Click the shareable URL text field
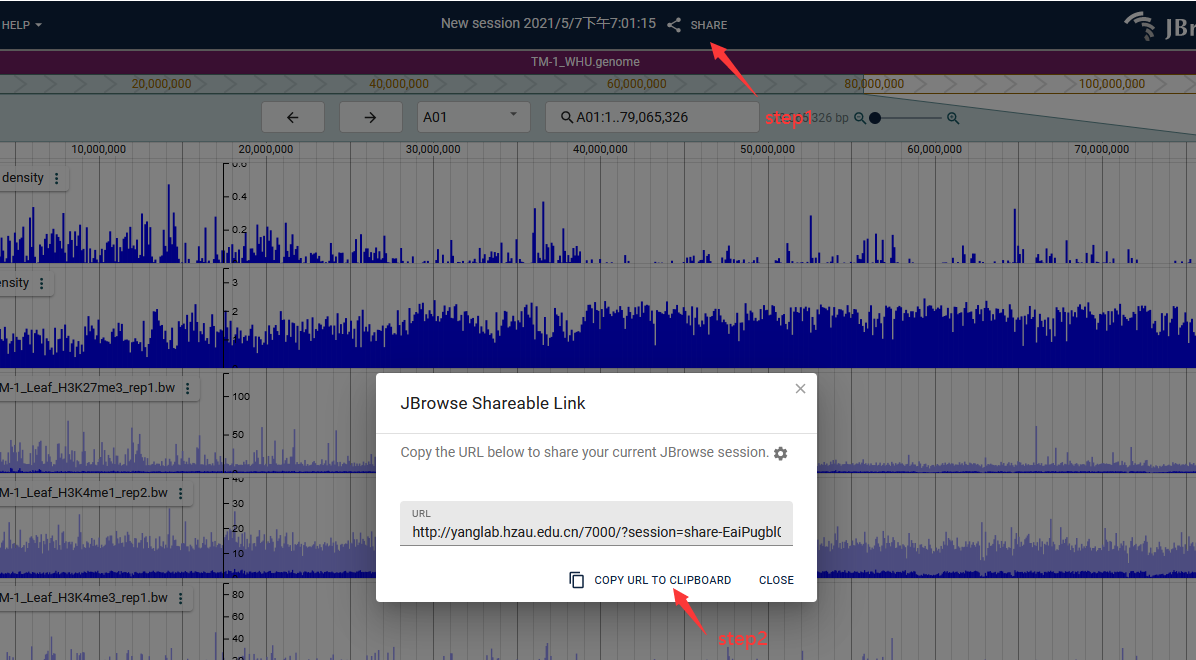1196x660 pixels. tap(596, 531)
